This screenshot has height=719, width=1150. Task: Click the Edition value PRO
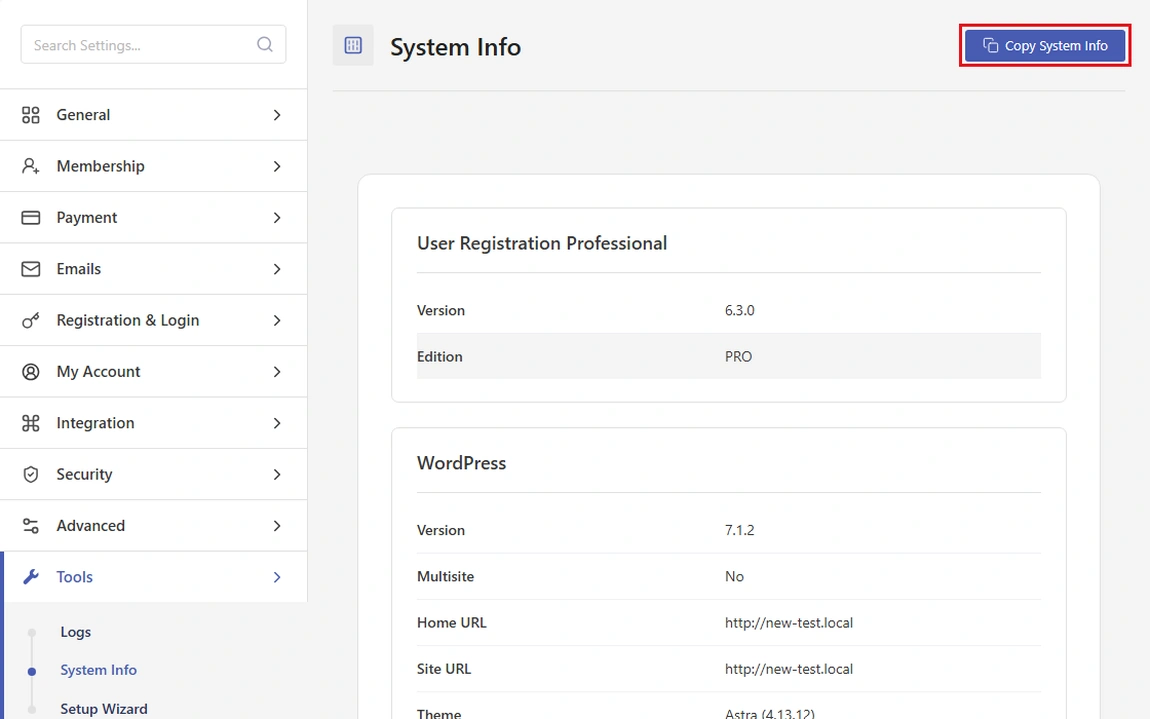tap(739, 357)
